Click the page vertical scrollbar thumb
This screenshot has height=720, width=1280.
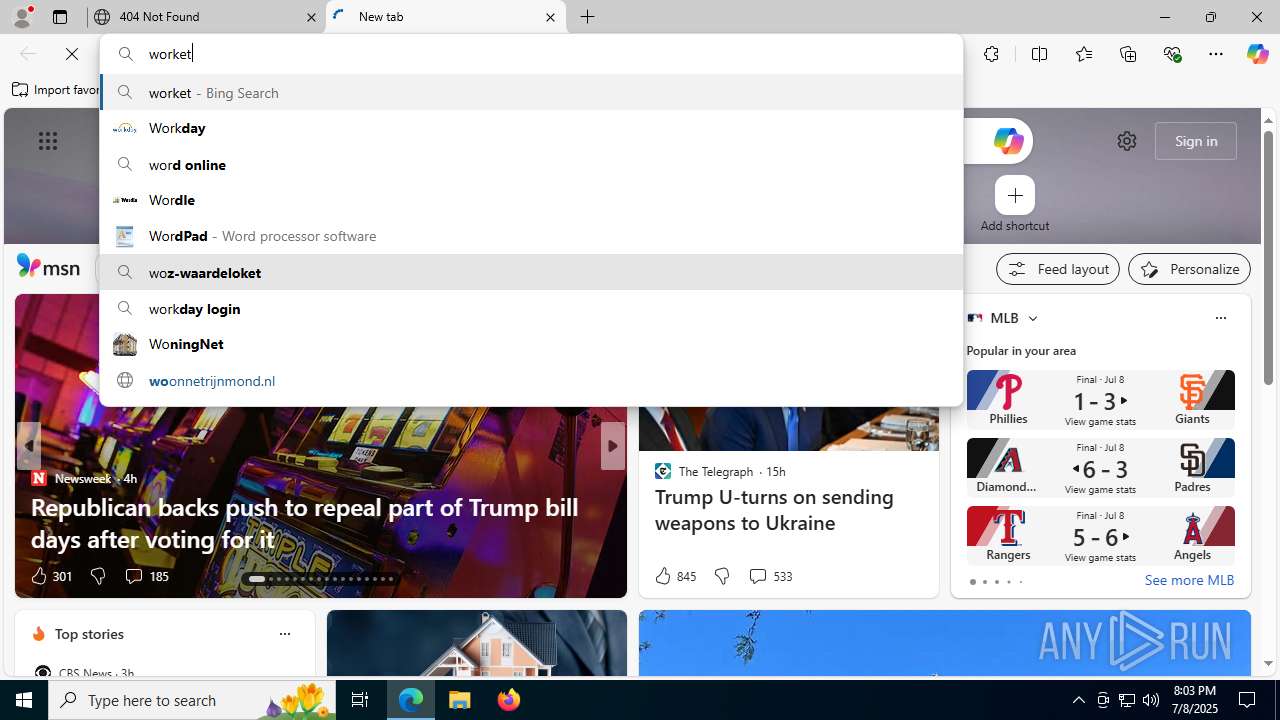pyautogui.click(x=1268, y=256)
